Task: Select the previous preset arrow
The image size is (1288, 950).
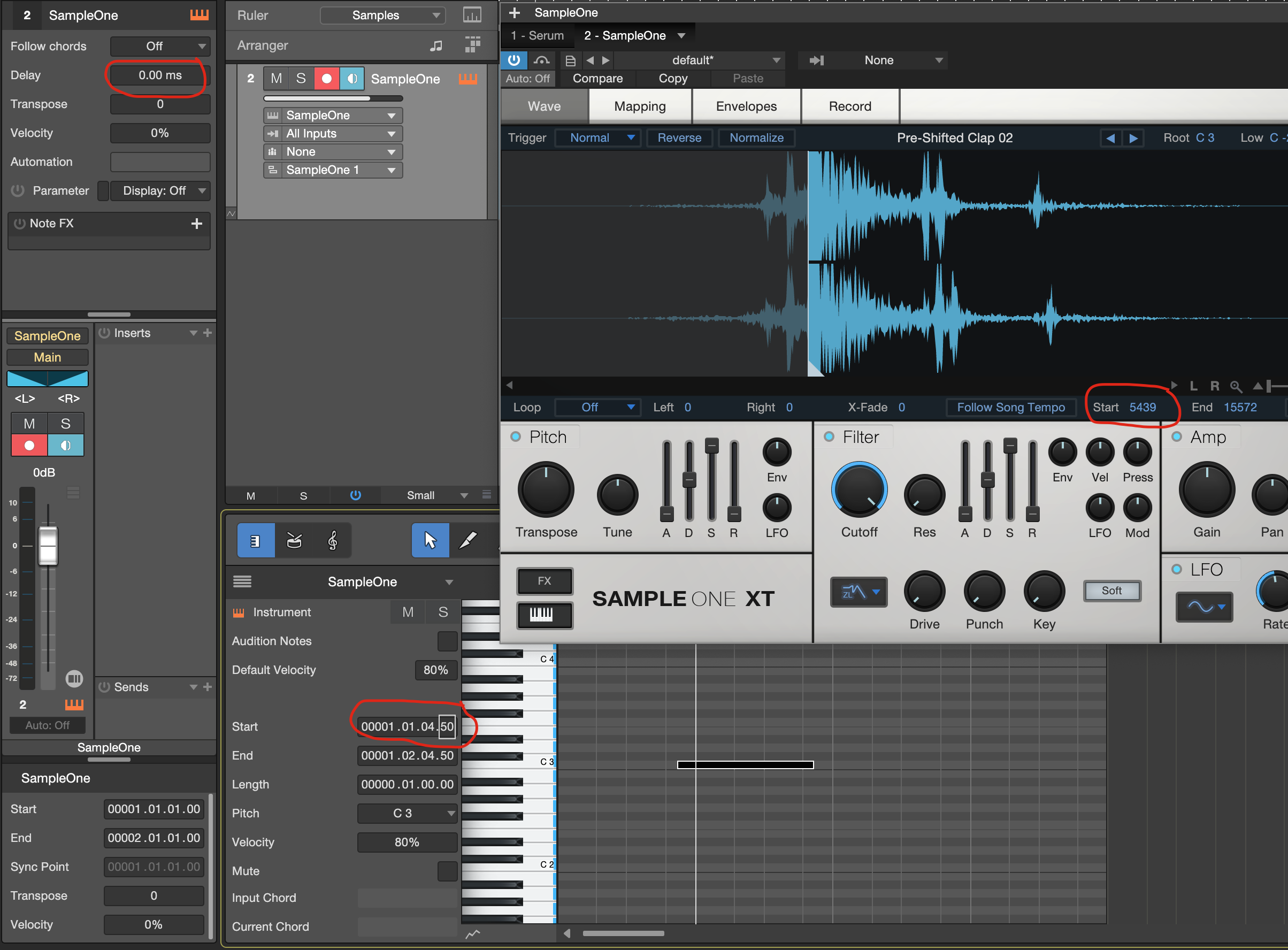Action: (590, 60)
